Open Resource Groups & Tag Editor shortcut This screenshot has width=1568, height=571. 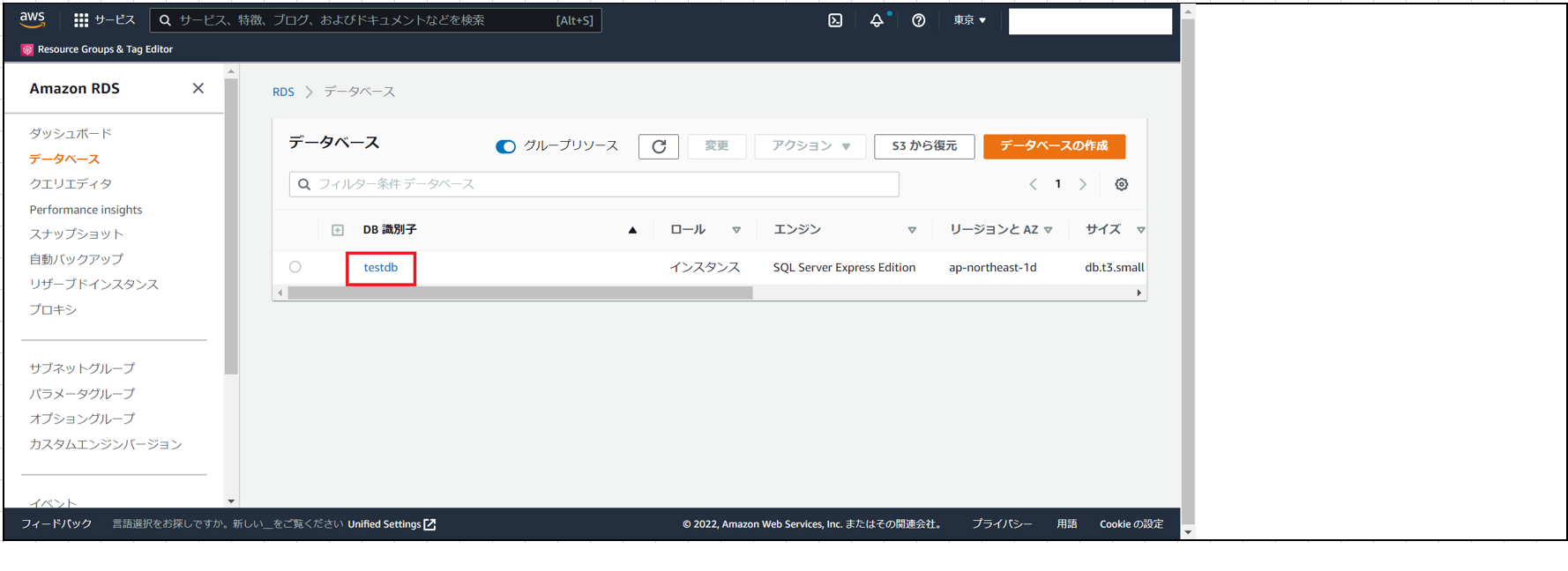[97, 49]
